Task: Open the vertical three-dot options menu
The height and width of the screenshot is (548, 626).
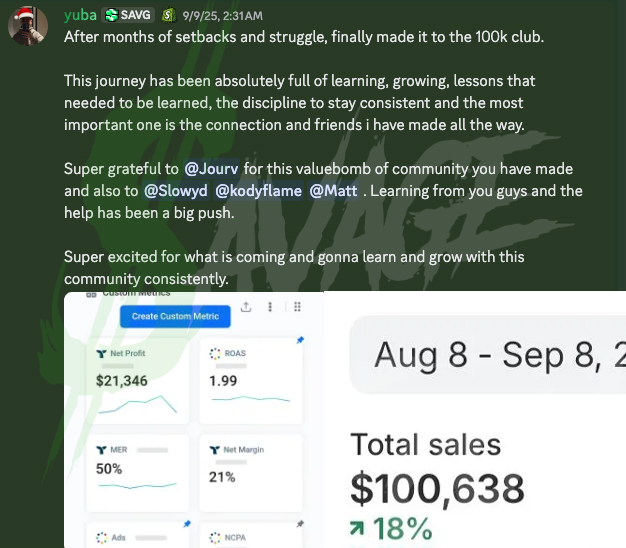Action: pyautogui.click(x=271, y=308)
